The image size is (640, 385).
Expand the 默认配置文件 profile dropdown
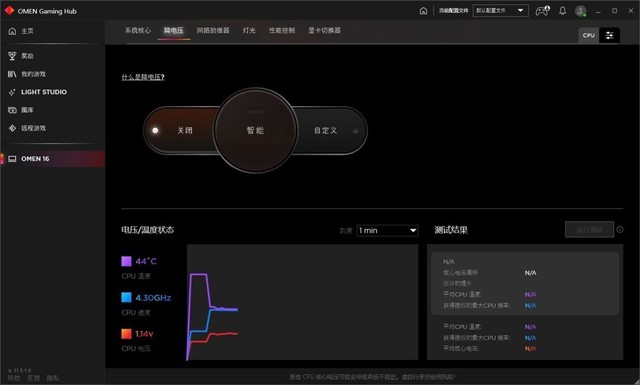click(500, 11)
